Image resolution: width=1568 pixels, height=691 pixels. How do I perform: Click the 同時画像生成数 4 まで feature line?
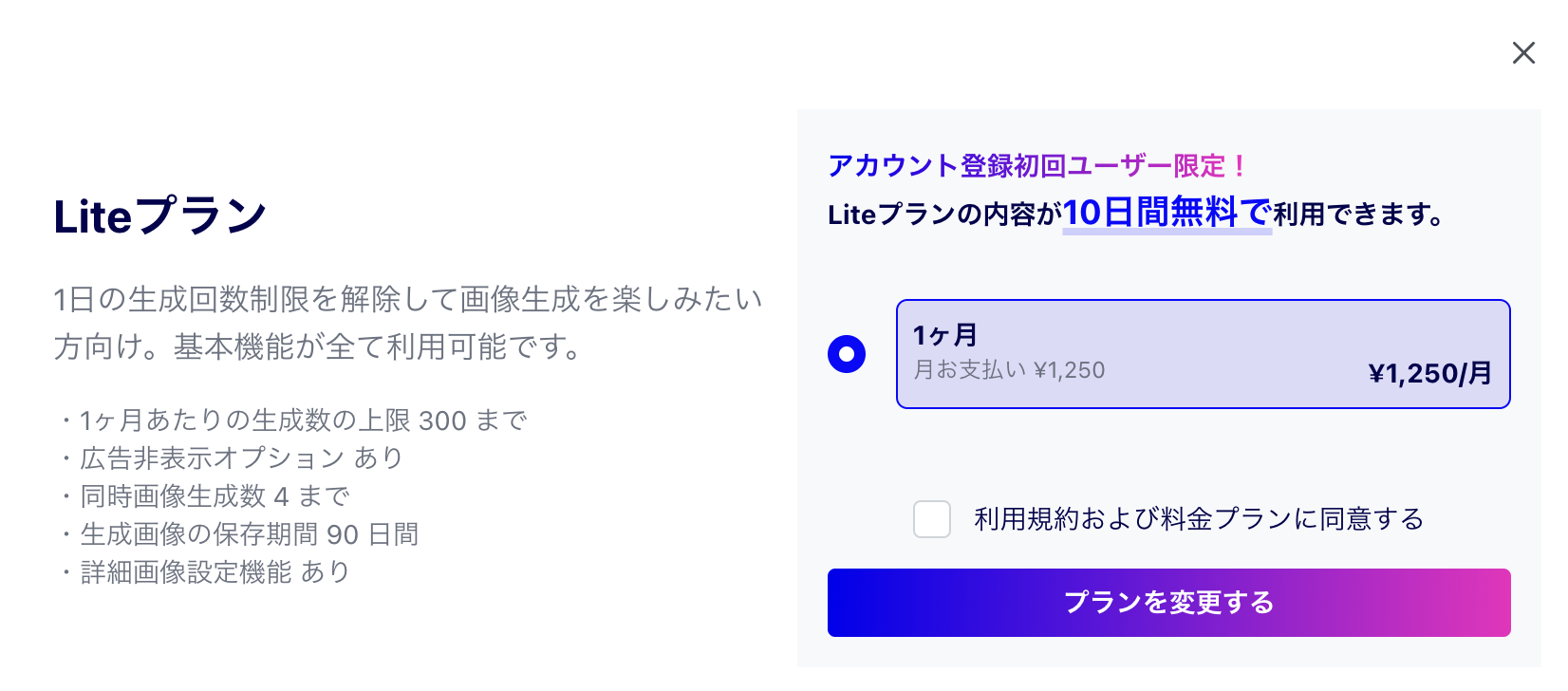[204, 496]
